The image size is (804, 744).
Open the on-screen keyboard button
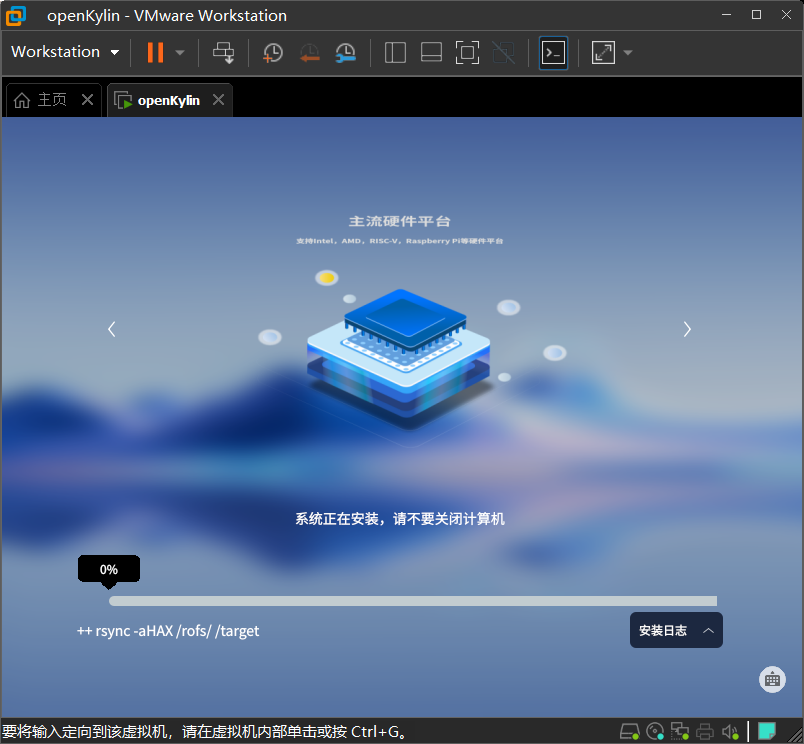coord(772,679)
